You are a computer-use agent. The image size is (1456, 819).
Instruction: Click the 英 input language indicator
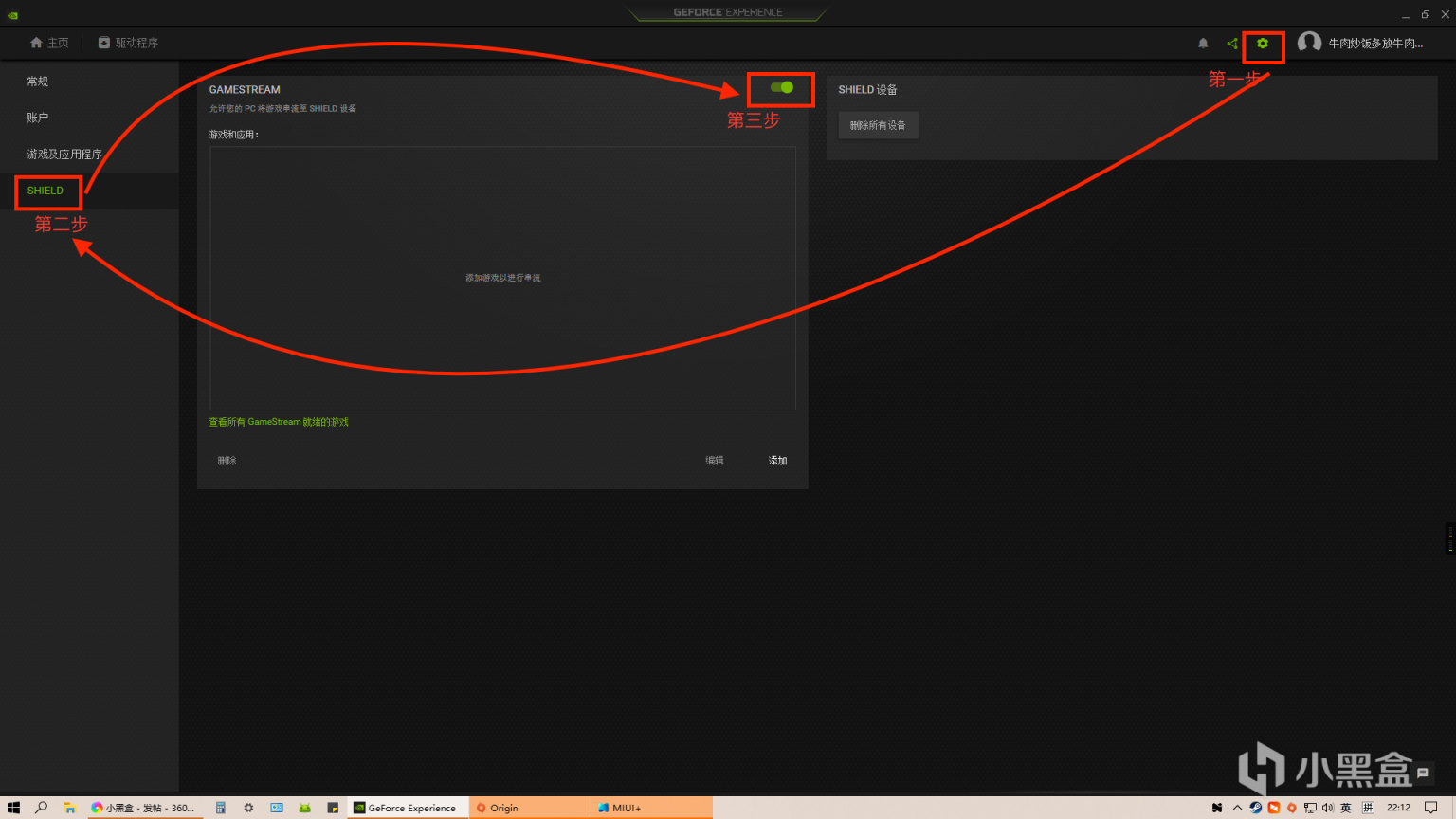click(x=1346, y=808)
